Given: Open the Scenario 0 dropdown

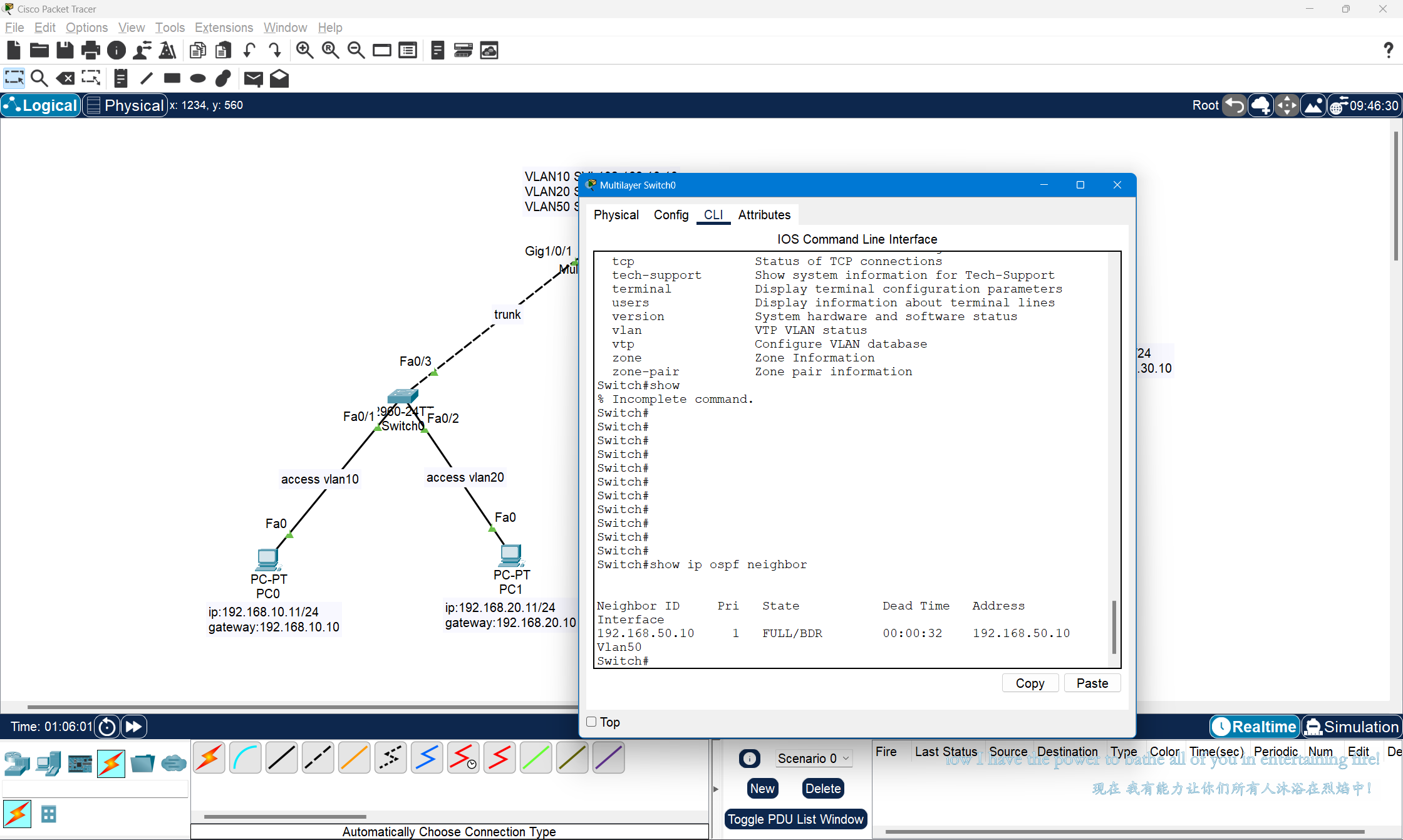Looking at the screenshot, I should pyautogui.click(x=814, y=758).
